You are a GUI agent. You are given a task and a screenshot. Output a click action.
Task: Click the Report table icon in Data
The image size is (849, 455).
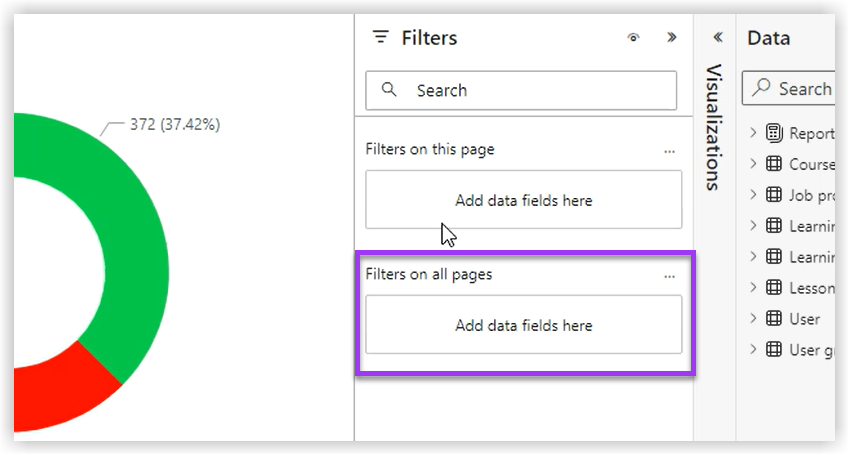click(x=773, y=133)
